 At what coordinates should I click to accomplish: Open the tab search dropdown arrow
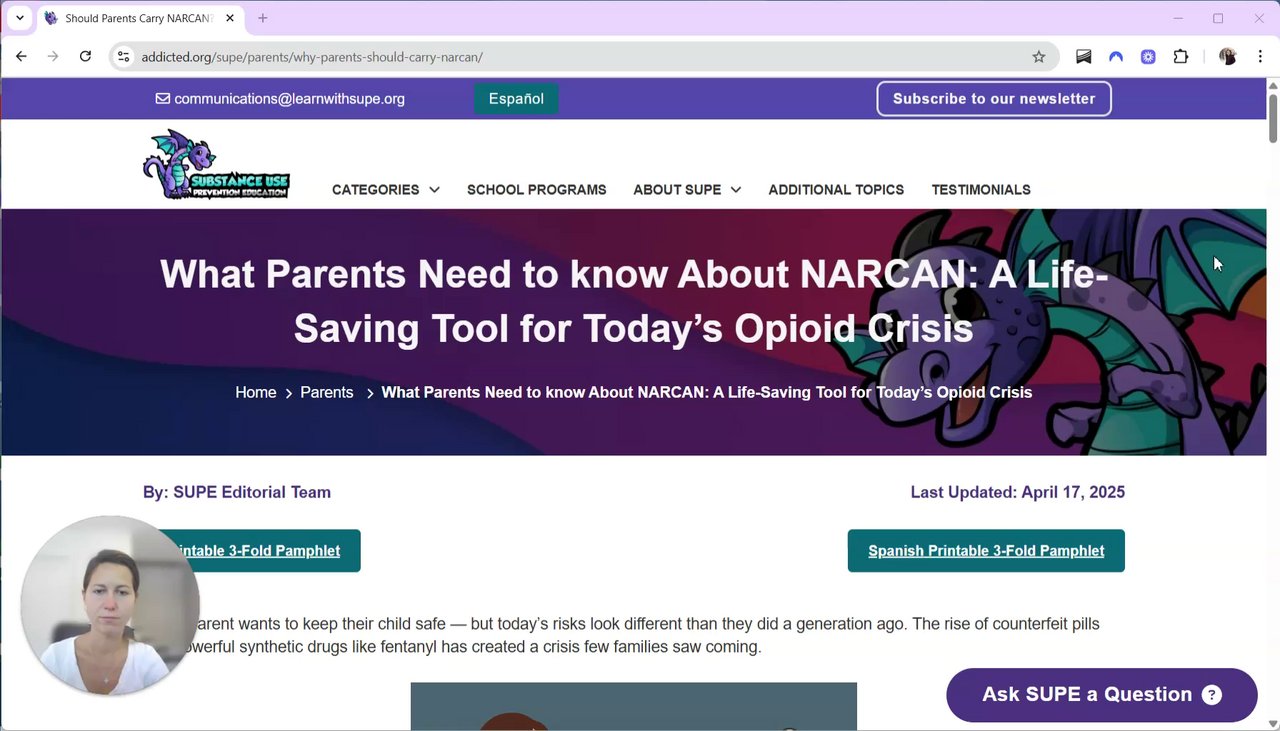tap(19, 18)
